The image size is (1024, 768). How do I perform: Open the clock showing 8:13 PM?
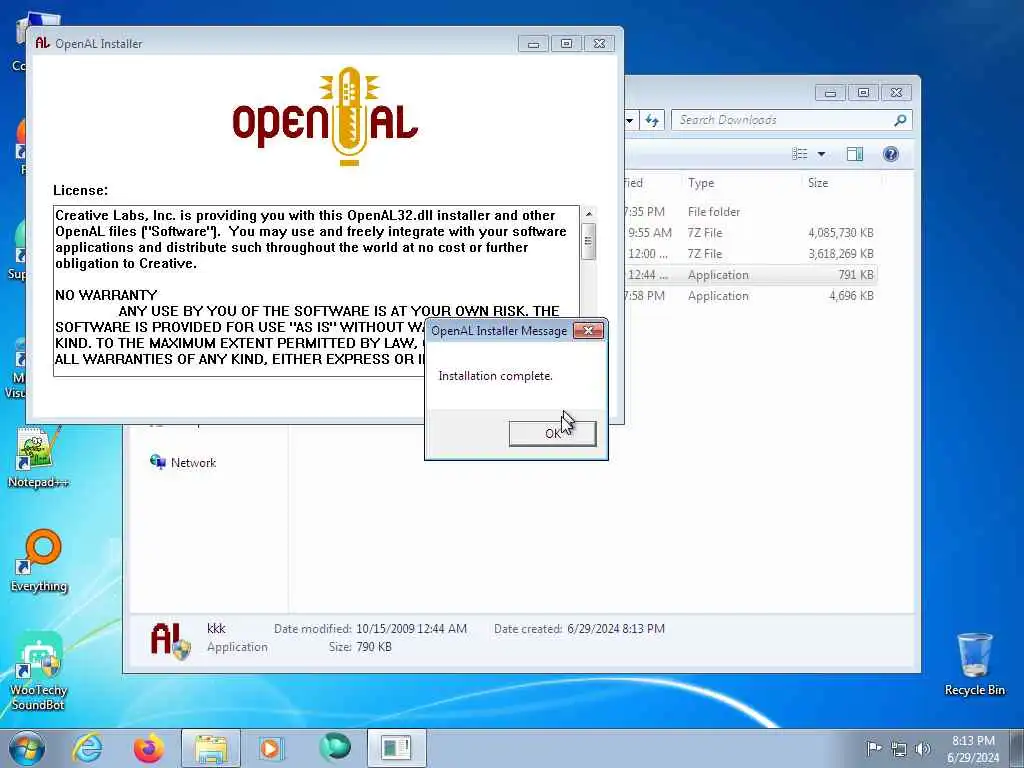click(x=973, y=749)
